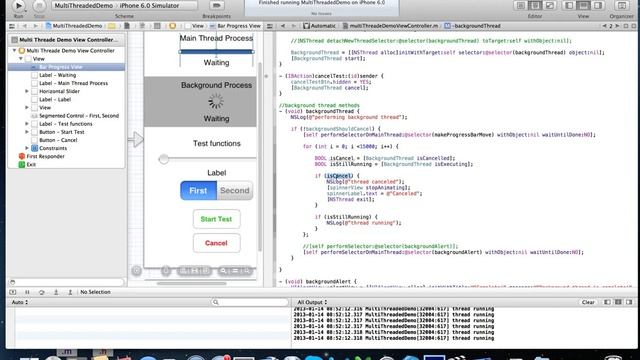The image size is (640, 360).
Task: Toggle the Utilities pane visibility
Action: click(598, 6)
